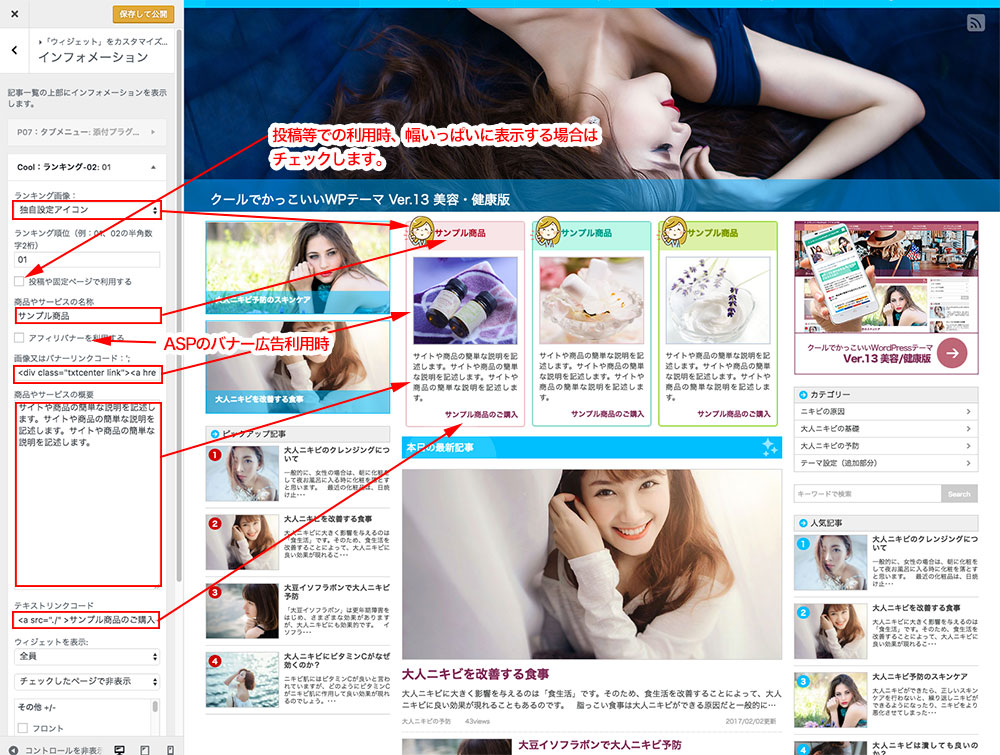Open the 大人ニキビ予防のスキンケア slider image

(298, 268)
